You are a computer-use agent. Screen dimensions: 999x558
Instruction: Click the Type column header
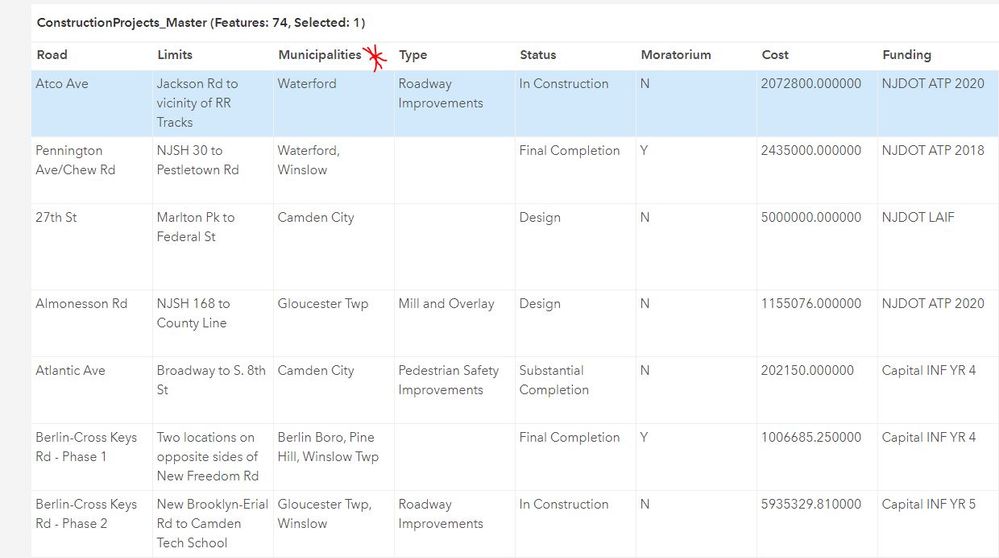tap(413, 55)
